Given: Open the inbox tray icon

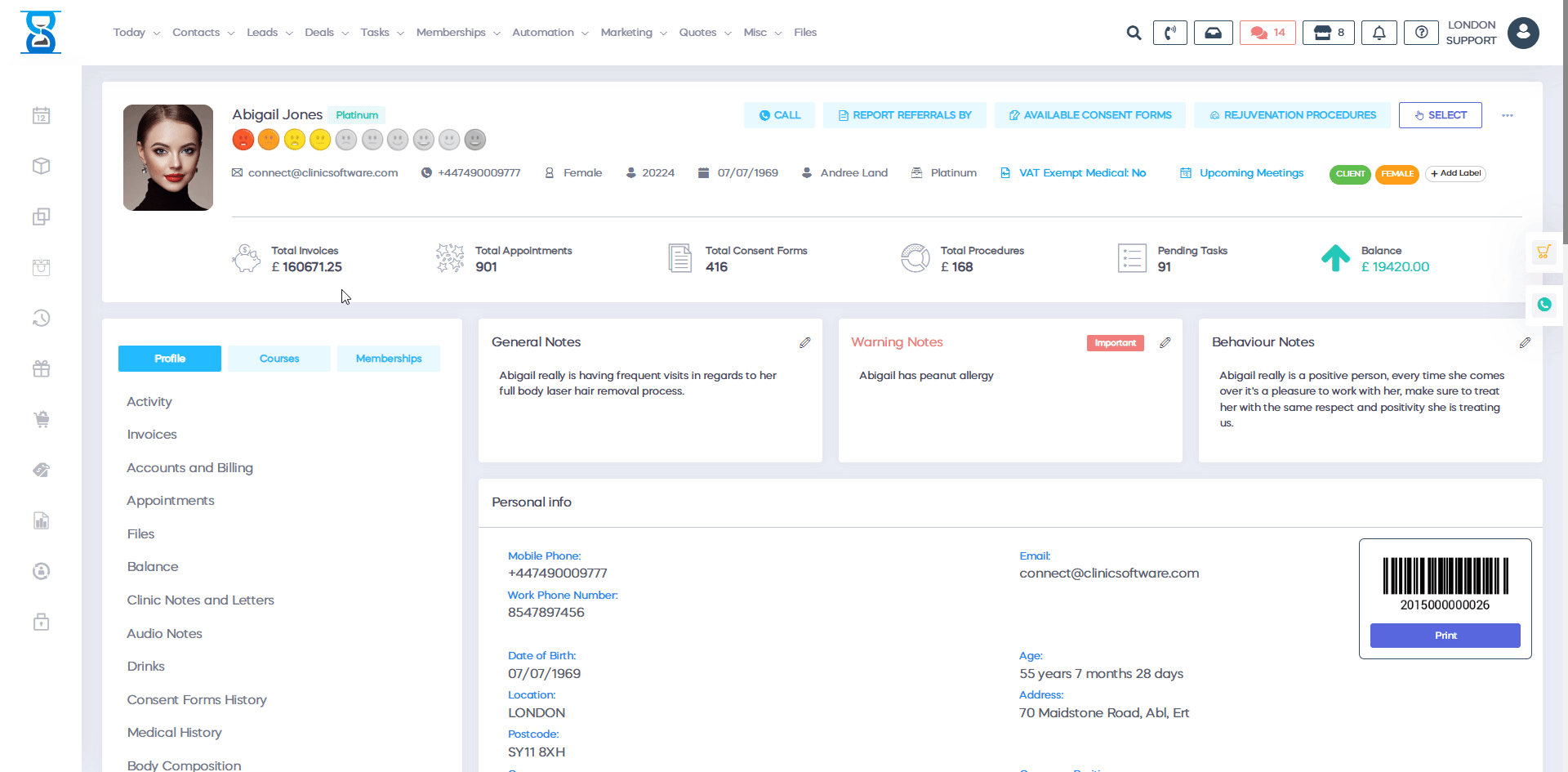Looking at the screenshot, I should pos(1213,33).
